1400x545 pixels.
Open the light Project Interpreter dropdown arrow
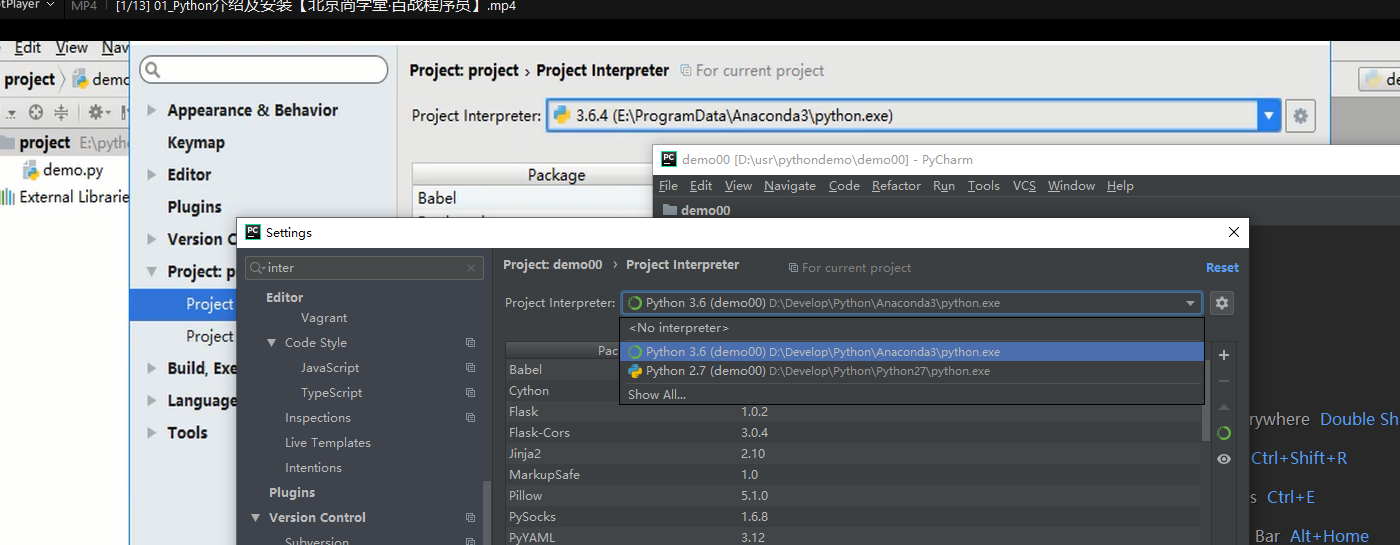(x=1269, y=116)
